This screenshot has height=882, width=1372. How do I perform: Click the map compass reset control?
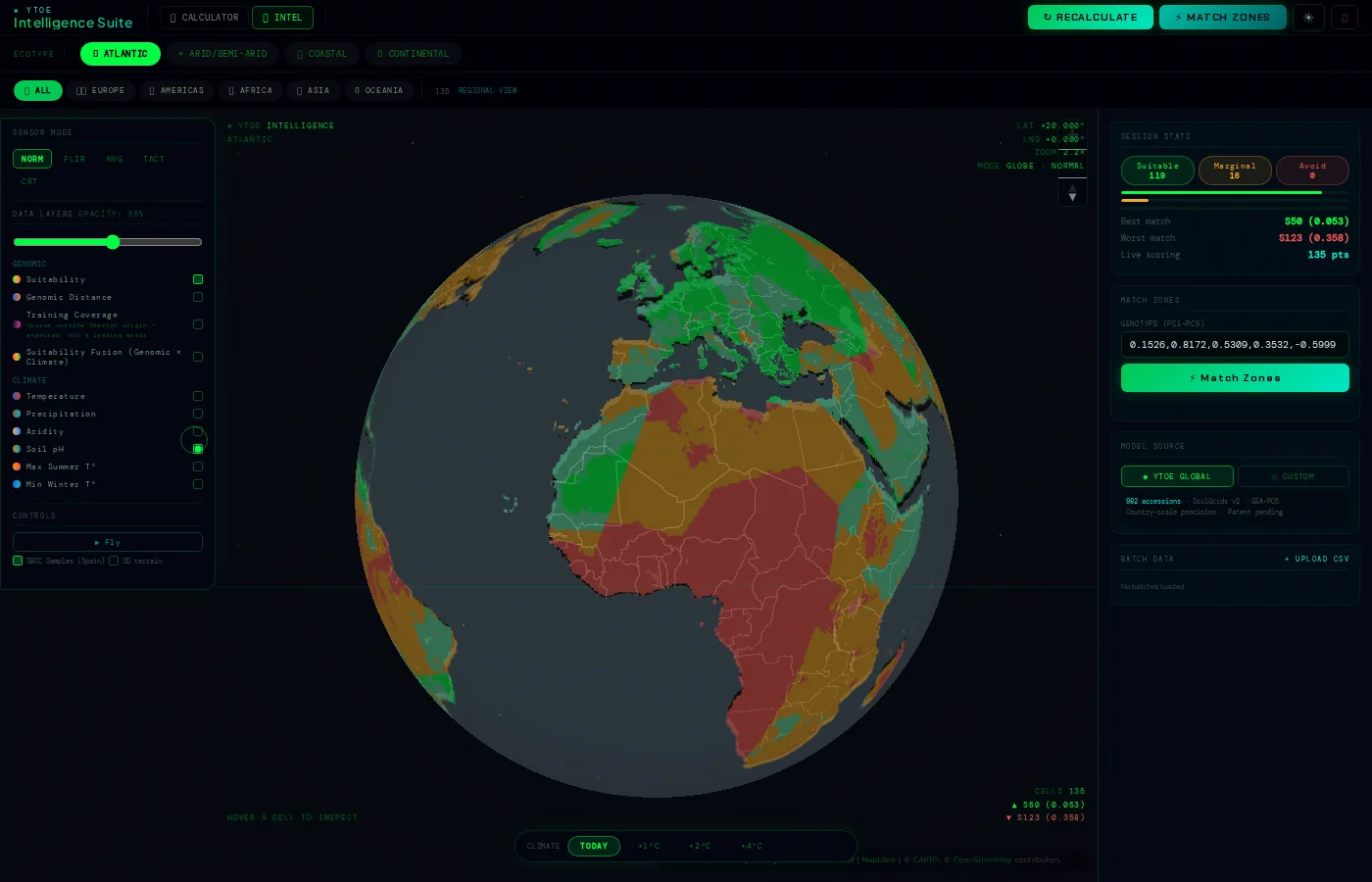click(1072, 194)
